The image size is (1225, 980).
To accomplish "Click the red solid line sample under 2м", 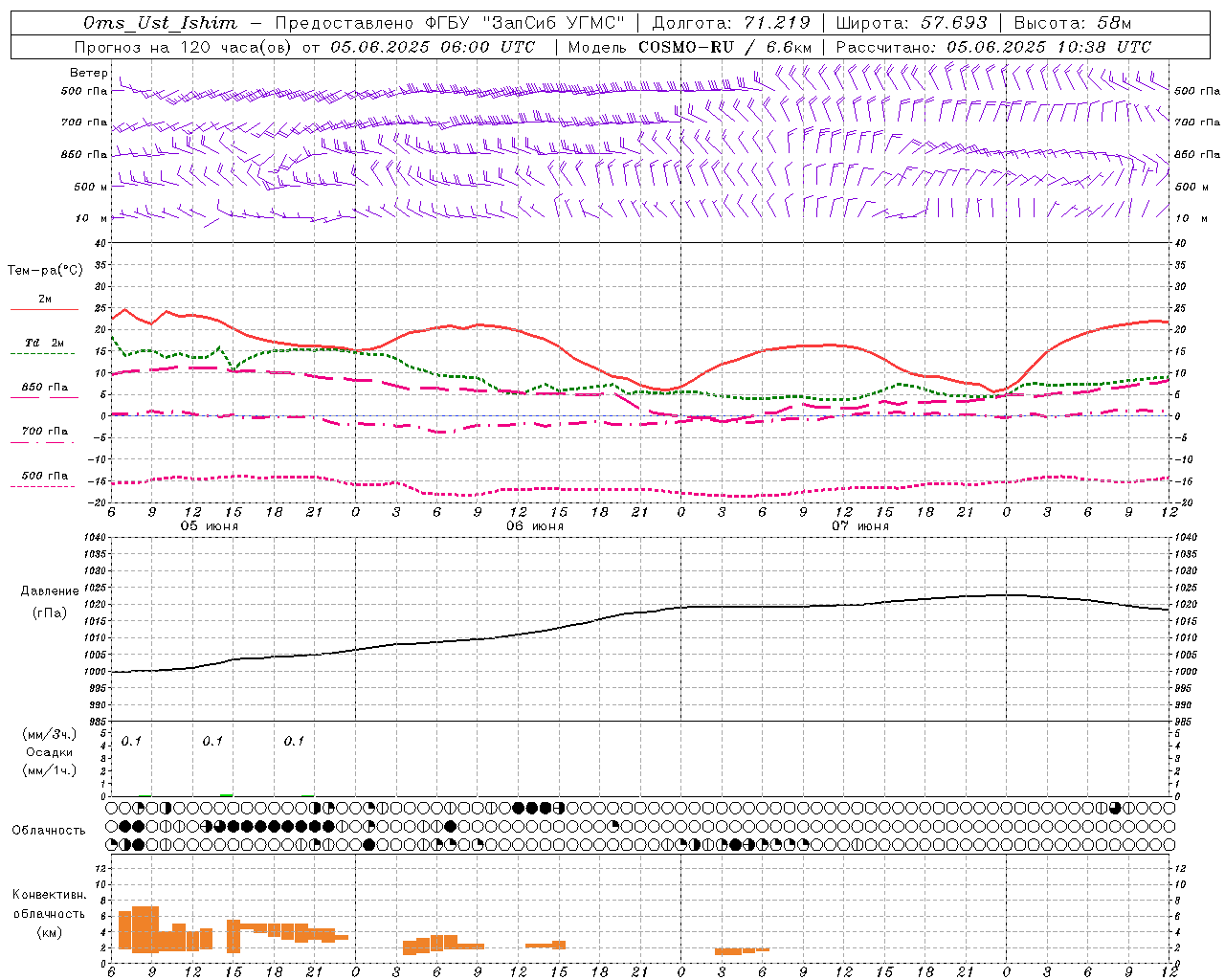I will [x=44, y=309].
